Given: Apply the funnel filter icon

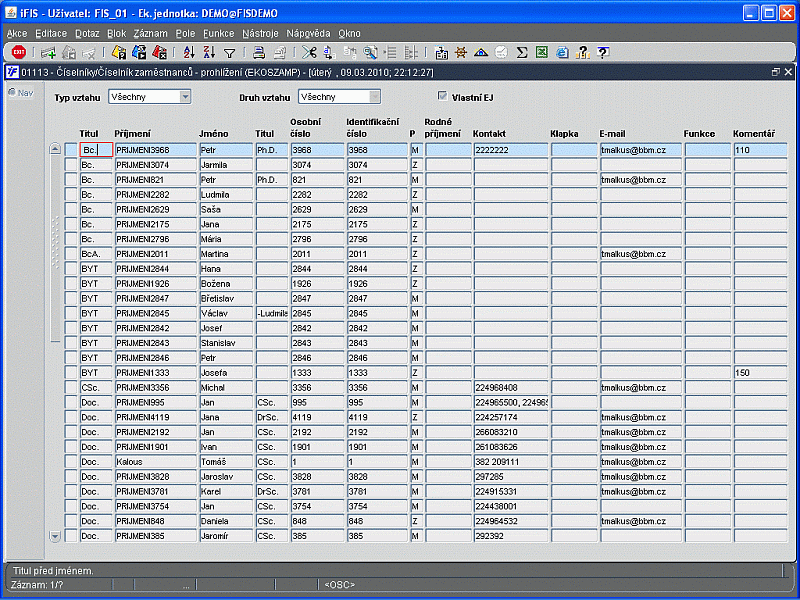Looking at the screenshot, I should click(229, 52).
